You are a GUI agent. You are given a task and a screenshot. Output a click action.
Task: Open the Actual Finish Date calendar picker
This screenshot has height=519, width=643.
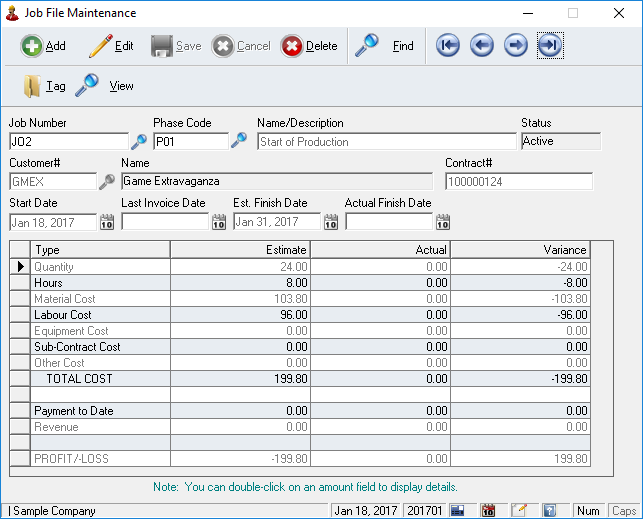pyautogui.click(x=443, y=222)
